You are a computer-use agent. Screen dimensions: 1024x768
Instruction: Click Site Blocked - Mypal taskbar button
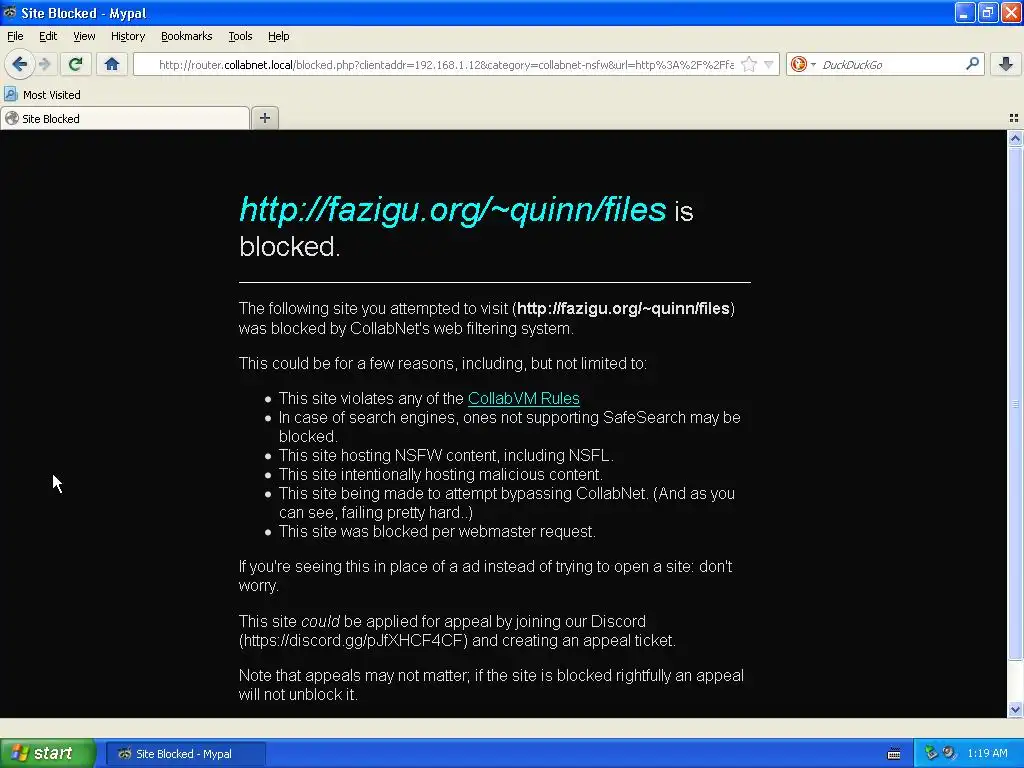coord(185,754)
